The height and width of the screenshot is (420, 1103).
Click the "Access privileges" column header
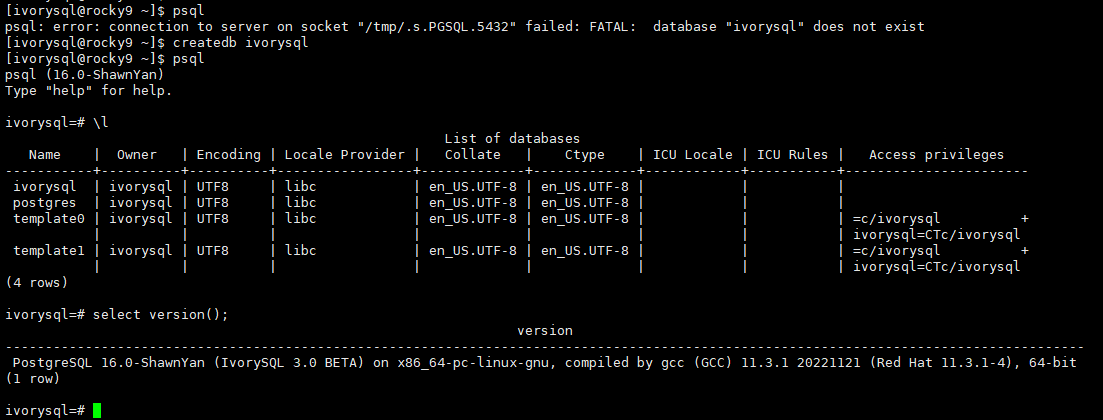936,155
